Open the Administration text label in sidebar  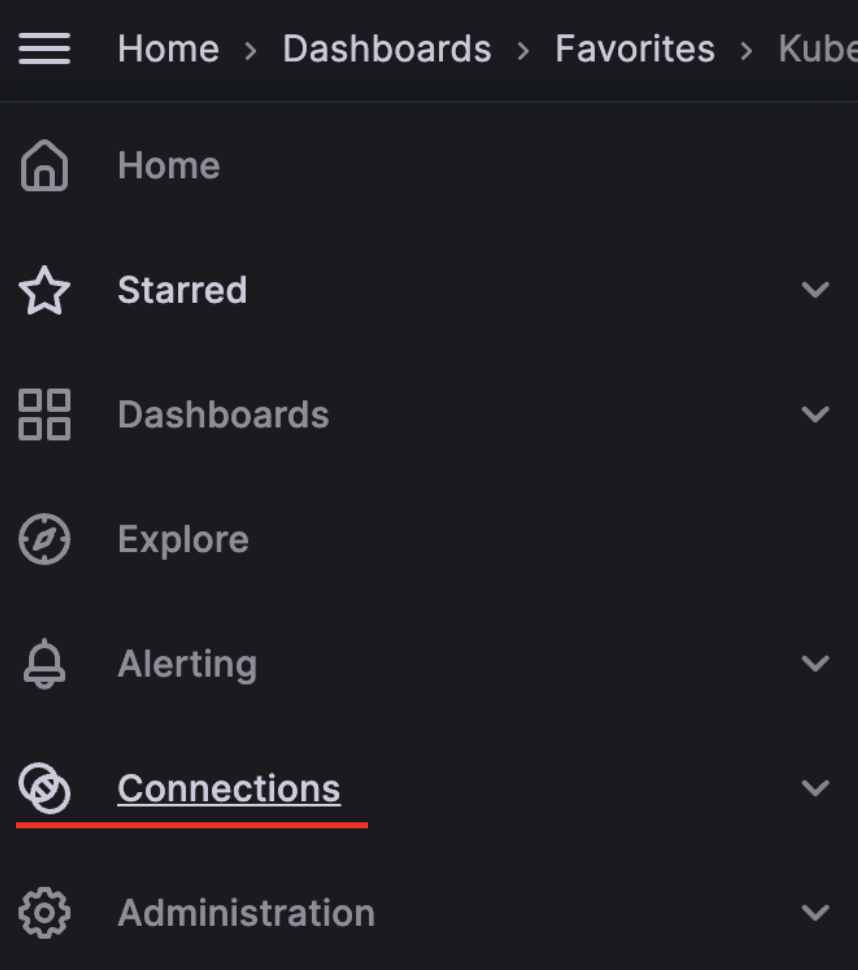246,913
